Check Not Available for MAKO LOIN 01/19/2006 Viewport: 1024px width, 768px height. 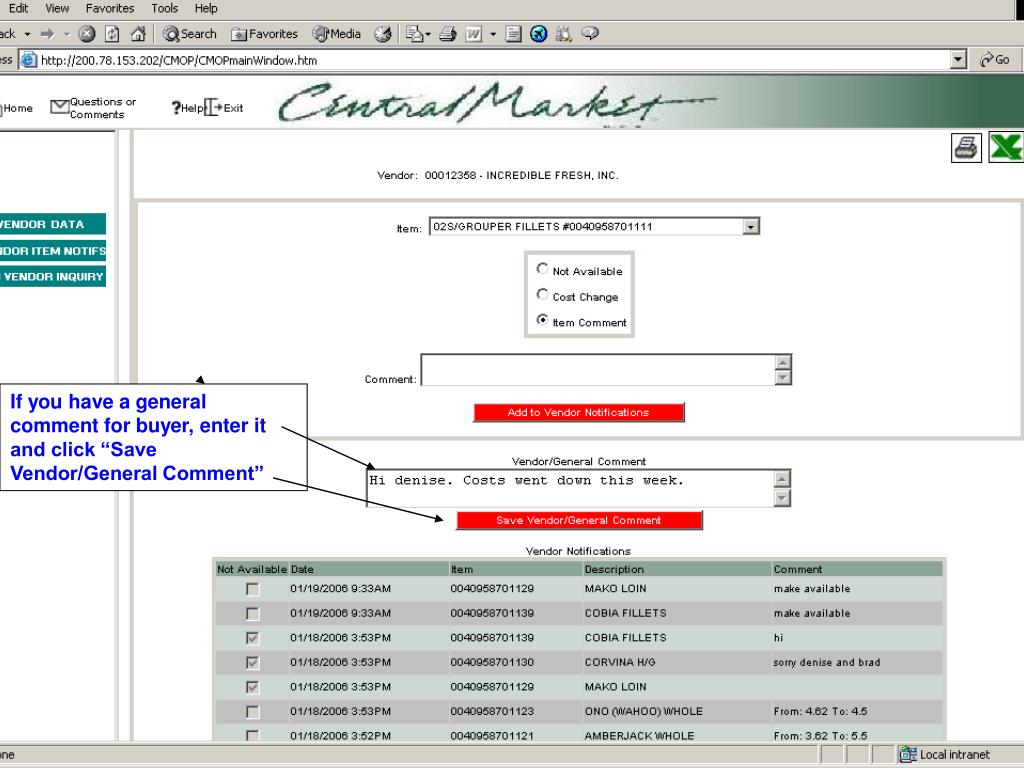pos(252,589)
